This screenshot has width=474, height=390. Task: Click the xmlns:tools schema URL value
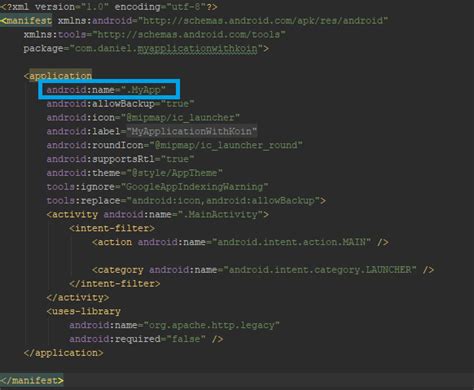(189, 35)
